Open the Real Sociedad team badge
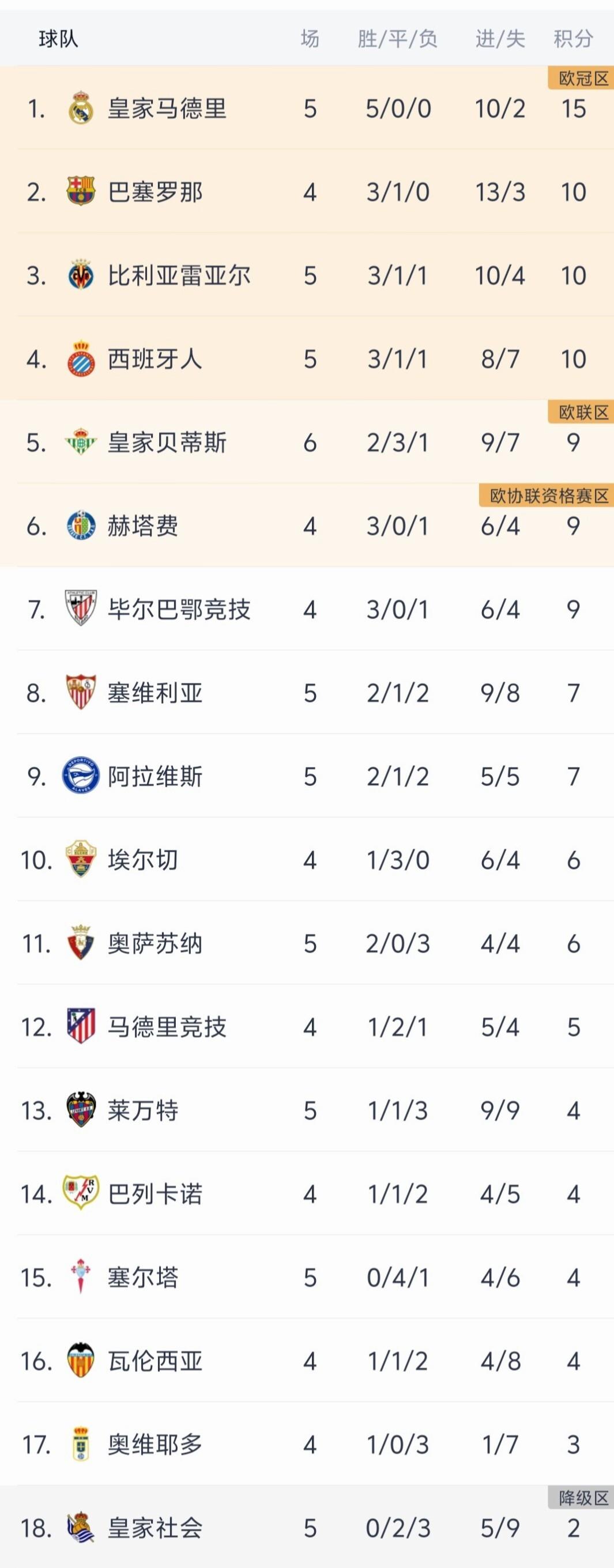 (80, 1528)
